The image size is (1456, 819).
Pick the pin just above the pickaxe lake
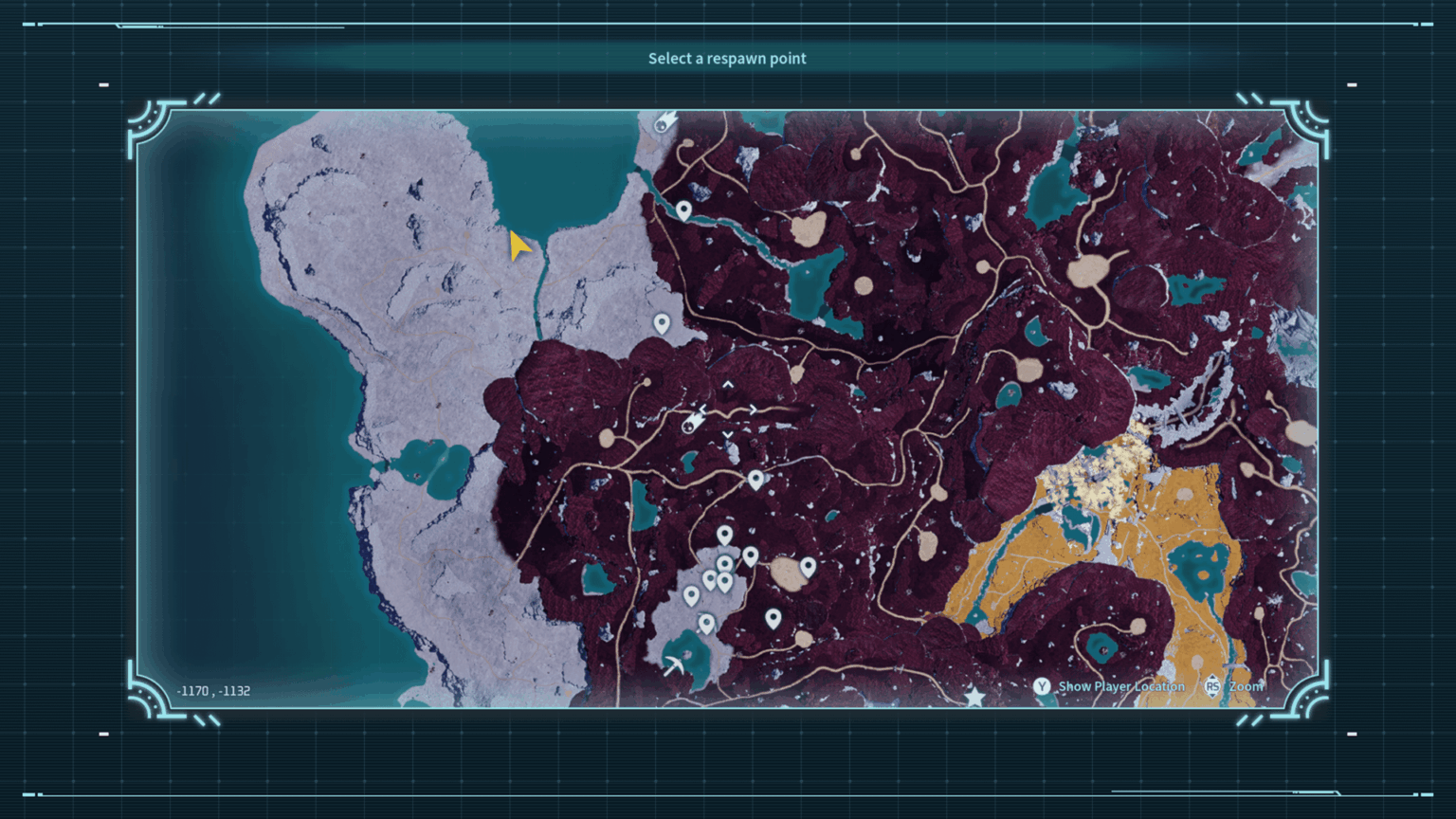[706, 623]
